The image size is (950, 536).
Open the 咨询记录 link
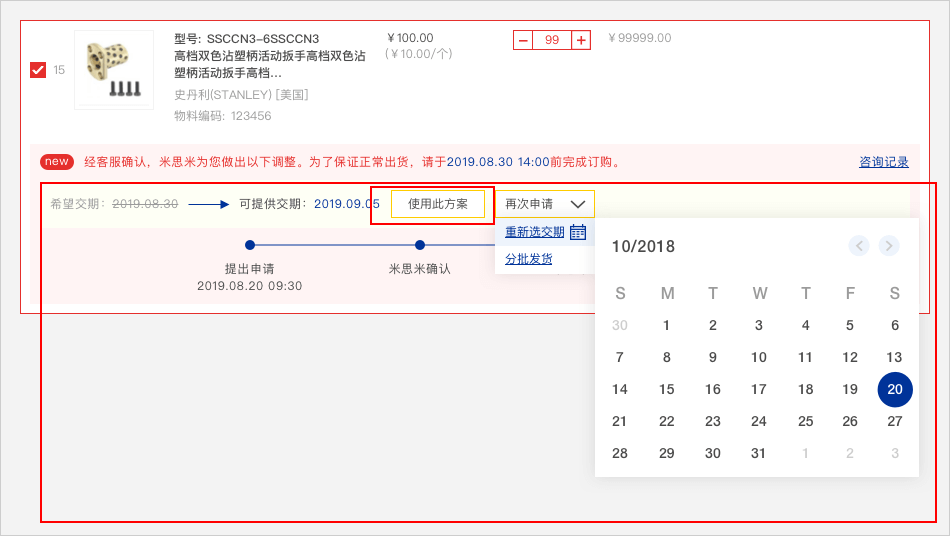pyautogui.click(x=884, y=162)
